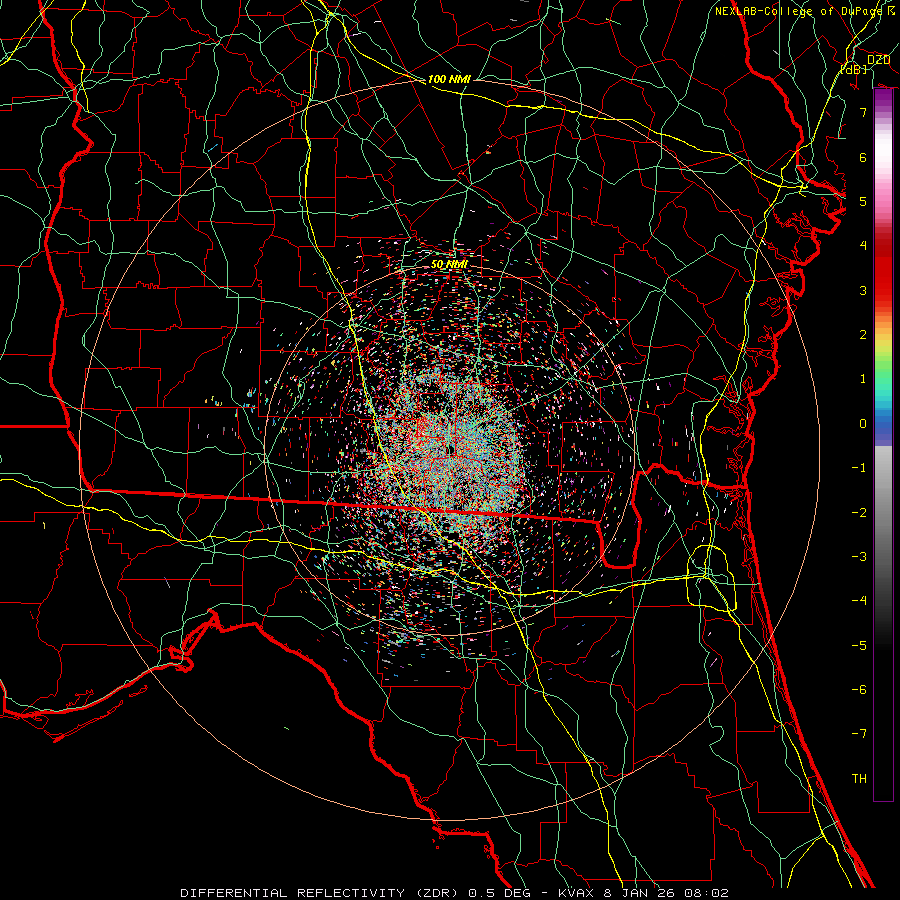Select the DZD product label above the scale
The height and width of the screenshot is (900, 900).
878,60
